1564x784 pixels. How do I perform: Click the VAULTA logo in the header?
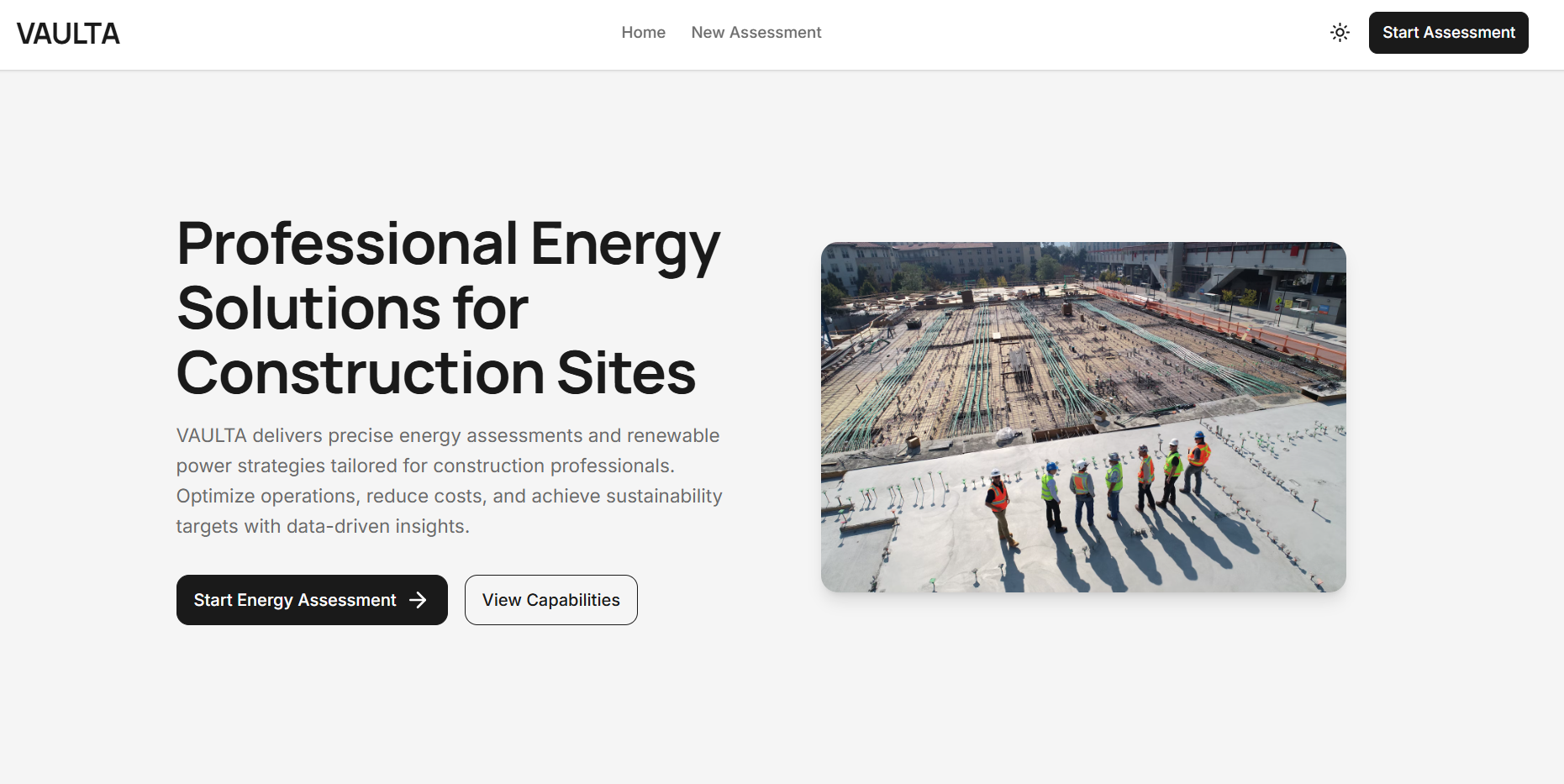click(x=68, y=34)
